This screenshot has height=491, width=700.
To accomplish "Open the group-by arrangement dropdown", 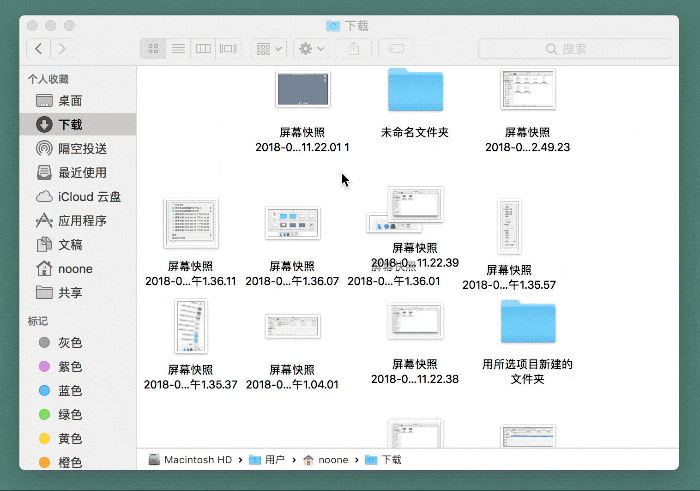I will [x=269, y=48].
